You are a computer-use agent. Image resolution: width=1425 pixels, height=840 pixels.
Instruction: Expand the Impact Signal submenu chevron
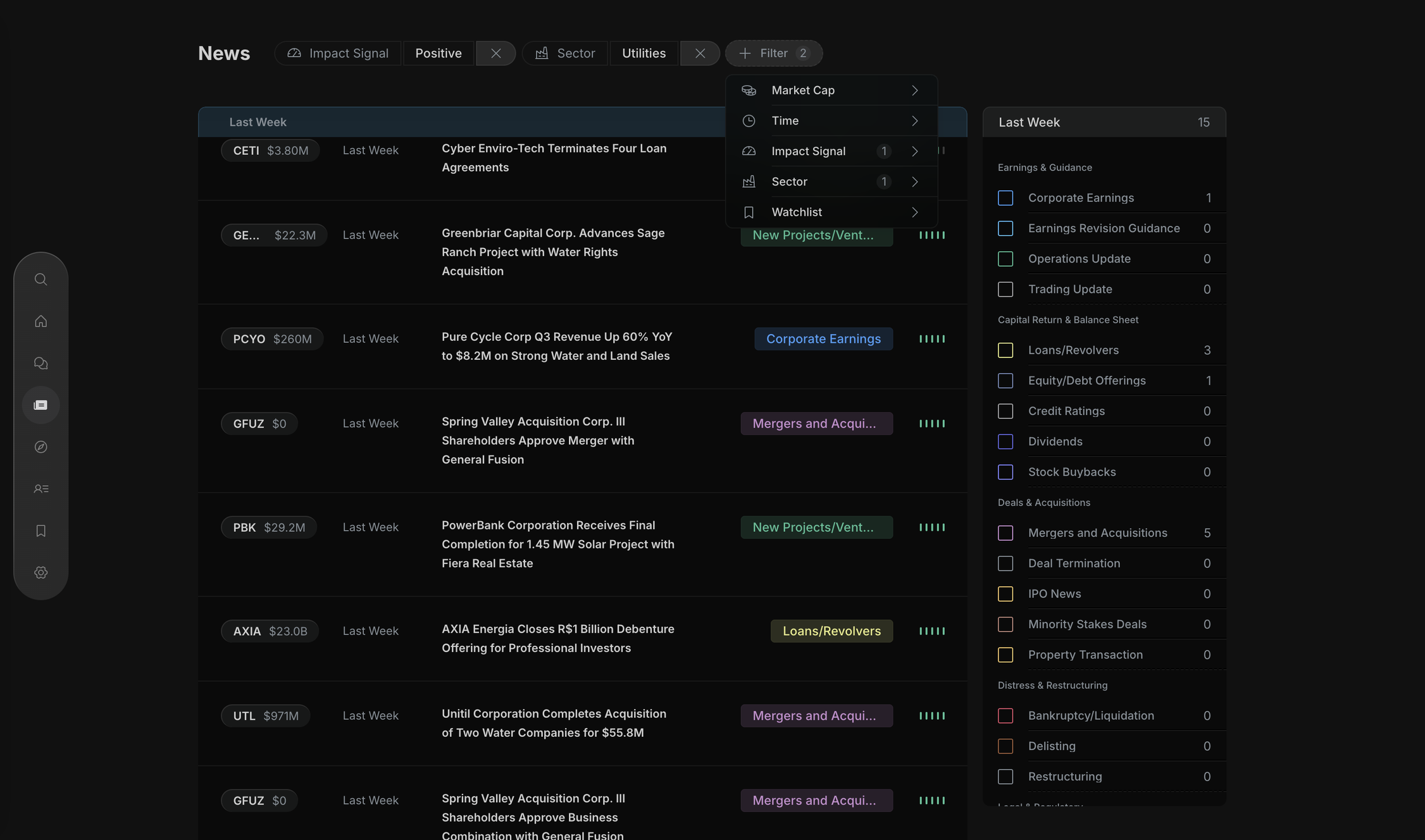(x=915, y=151)
